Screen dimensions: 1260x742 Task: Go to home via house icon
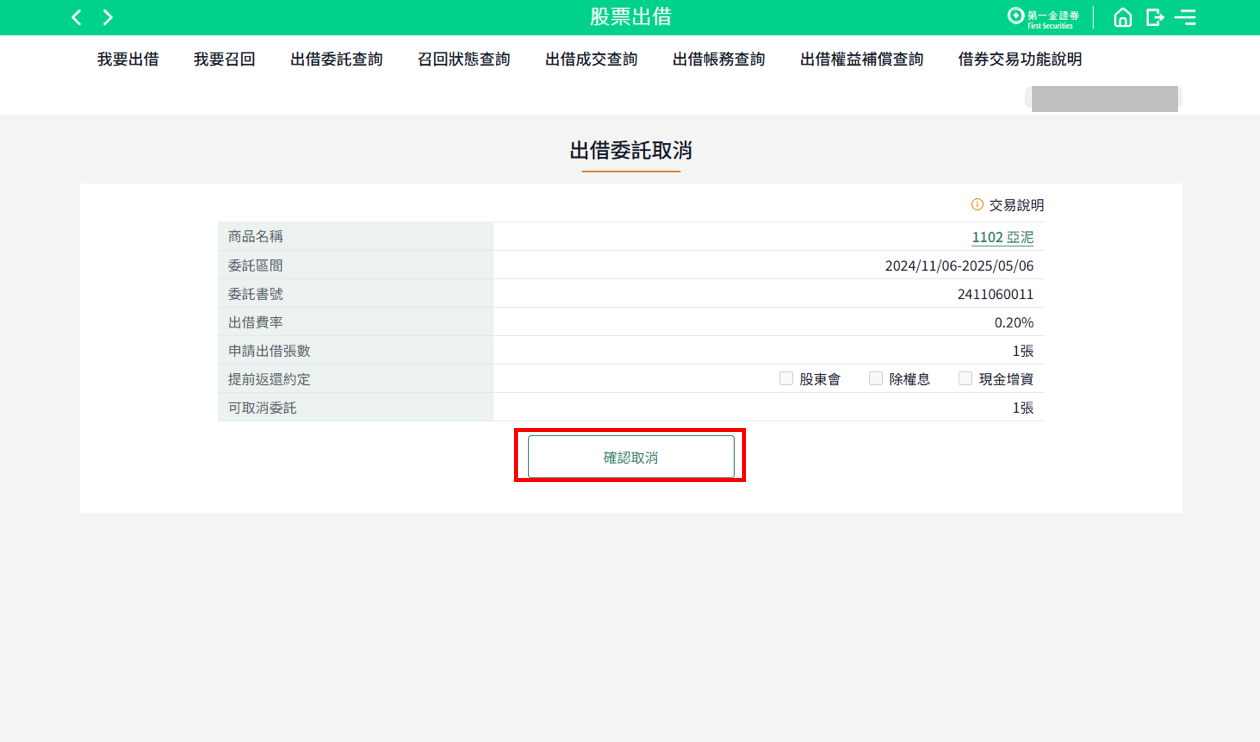tap(1123, 17)
